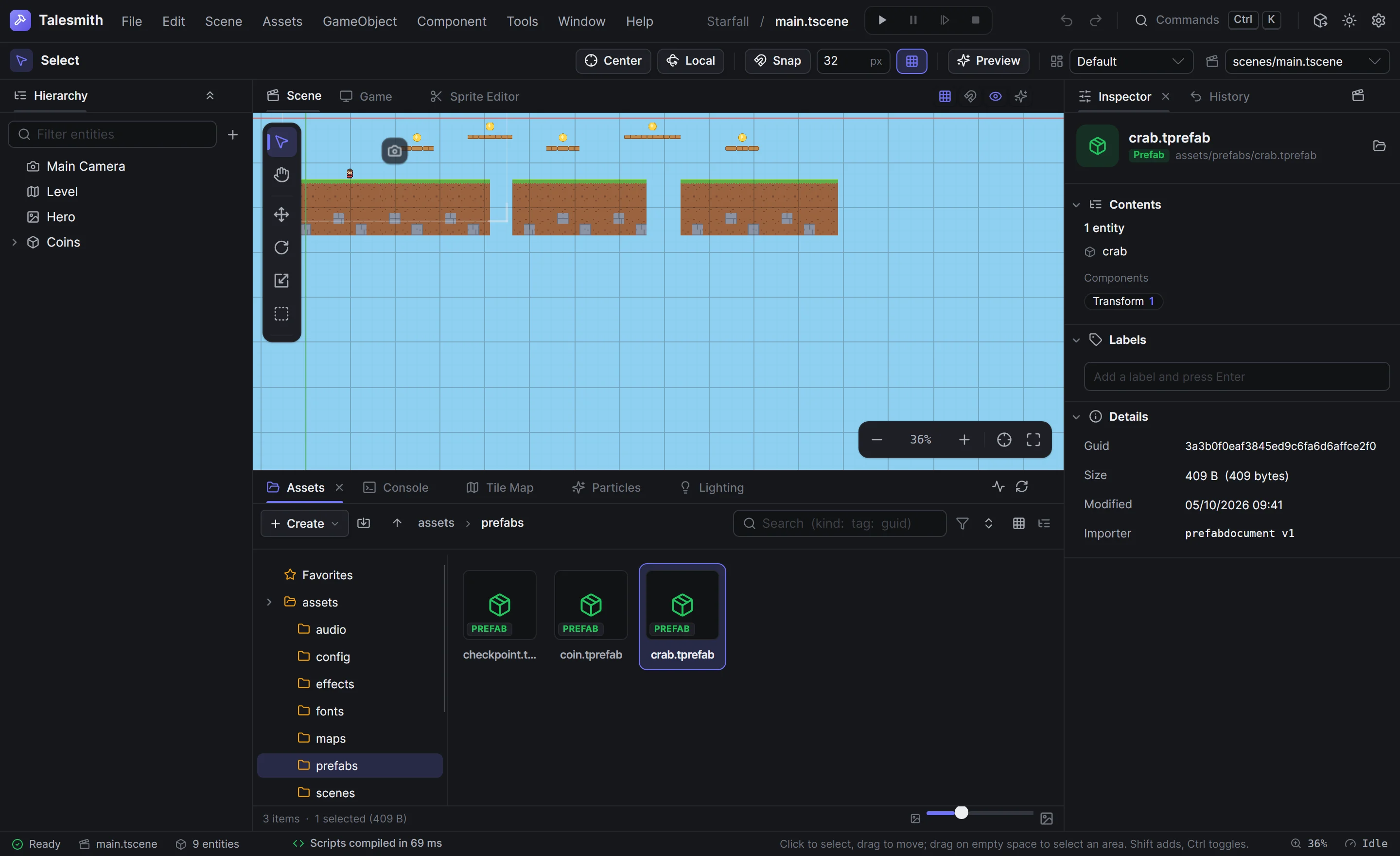
Task: Click the large thumbnail size icon
Action: pos(1046,819)
